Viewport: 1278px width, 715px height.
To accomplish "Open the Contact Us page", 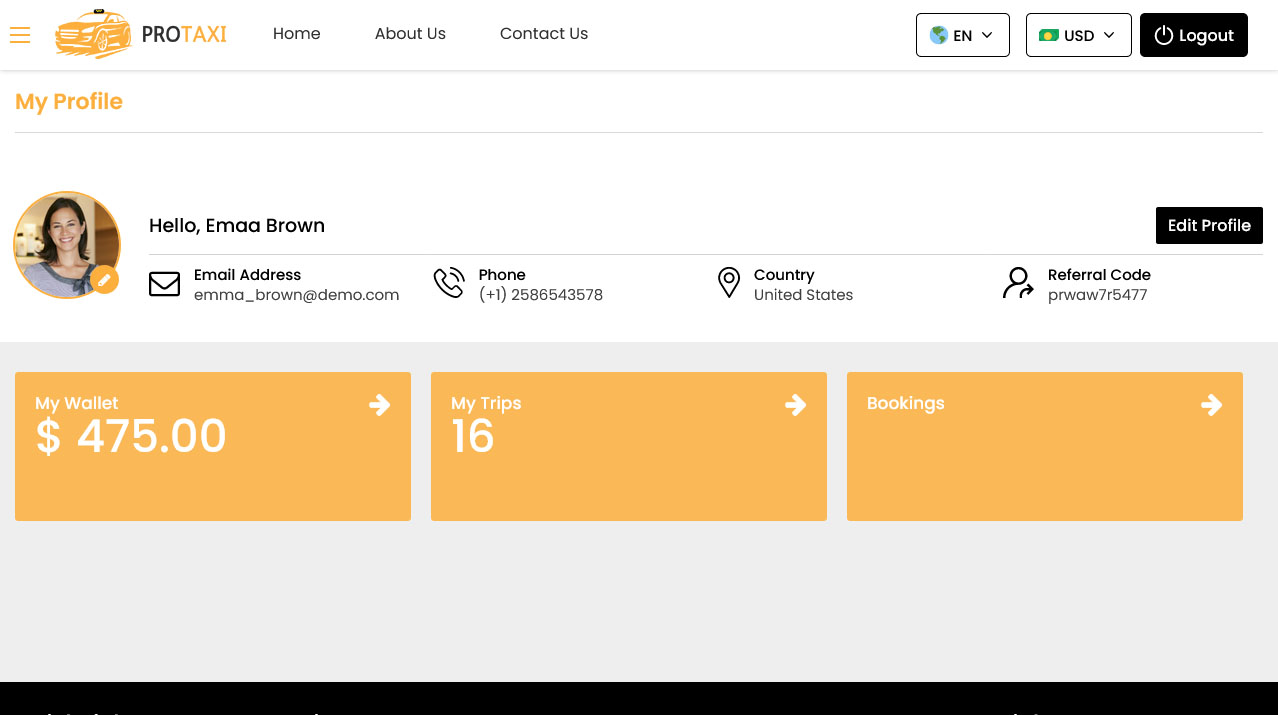I will (544, 33).
